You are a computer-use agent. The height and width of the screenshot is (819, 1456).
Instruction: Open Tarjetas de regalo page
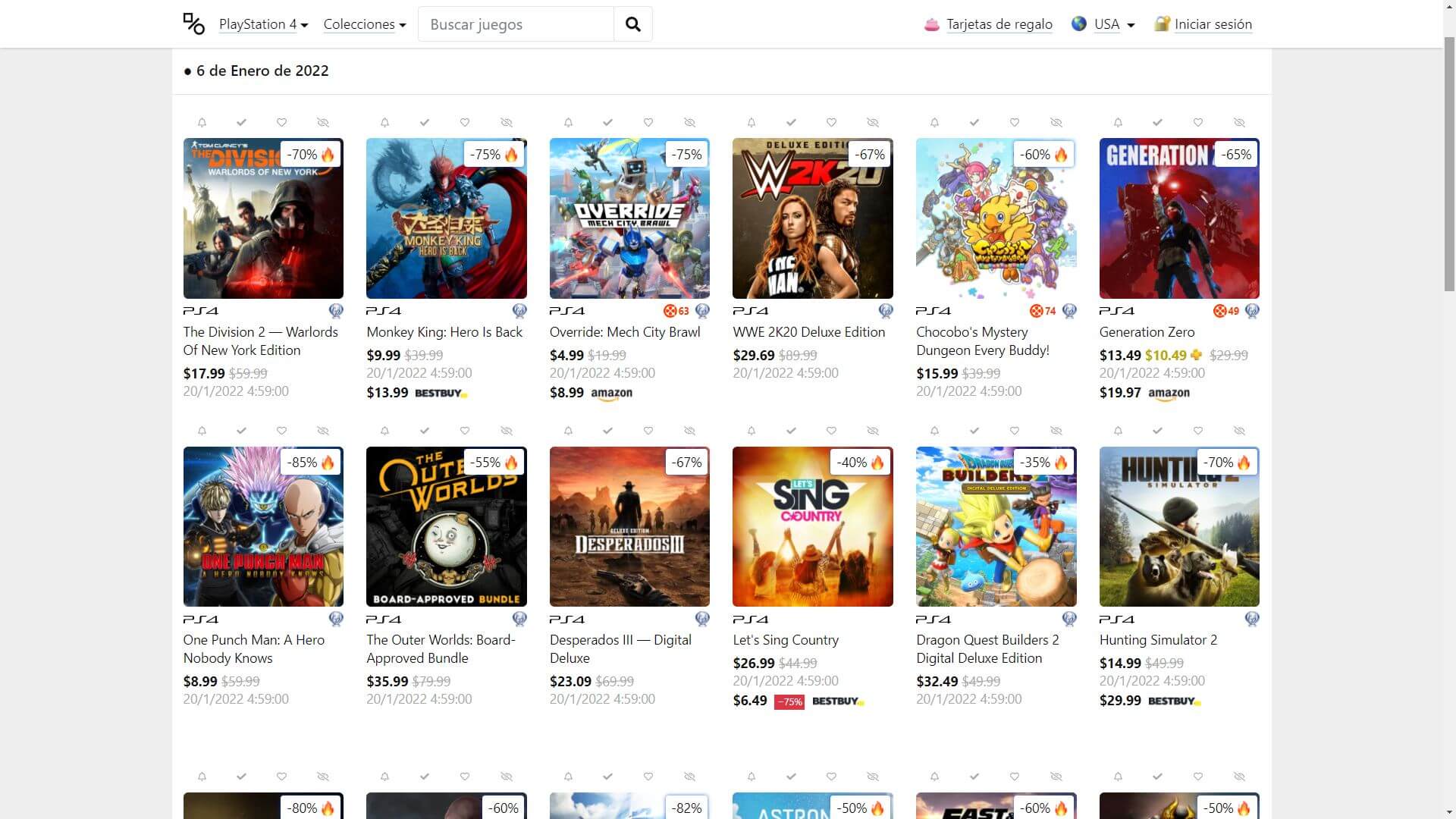click(999, 24)
